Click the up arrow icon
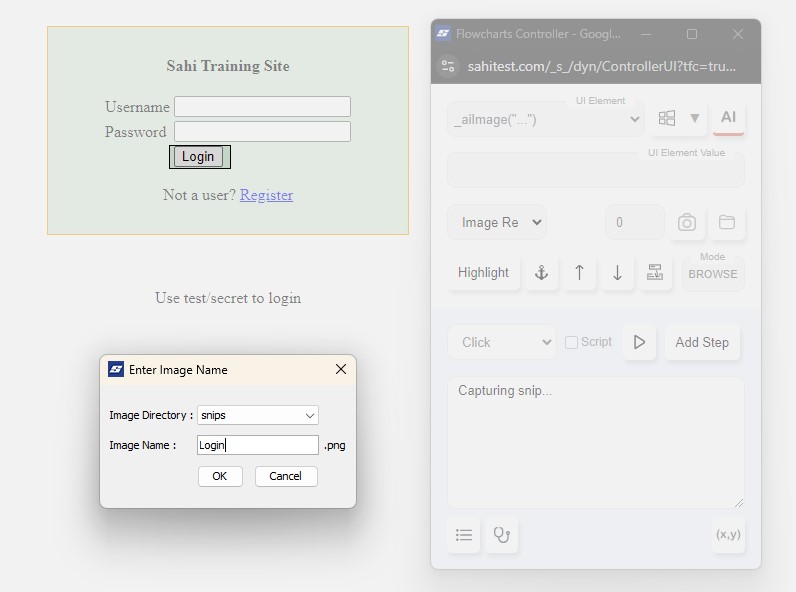The height and width of the screenshot is (592, 796). (579, 273)
